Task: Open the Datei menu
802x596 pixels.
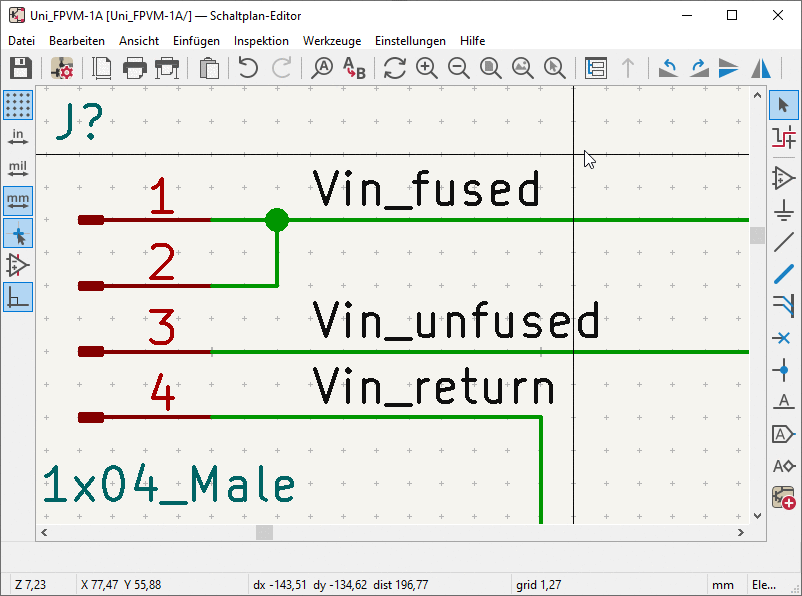Action: pos(21,41)
